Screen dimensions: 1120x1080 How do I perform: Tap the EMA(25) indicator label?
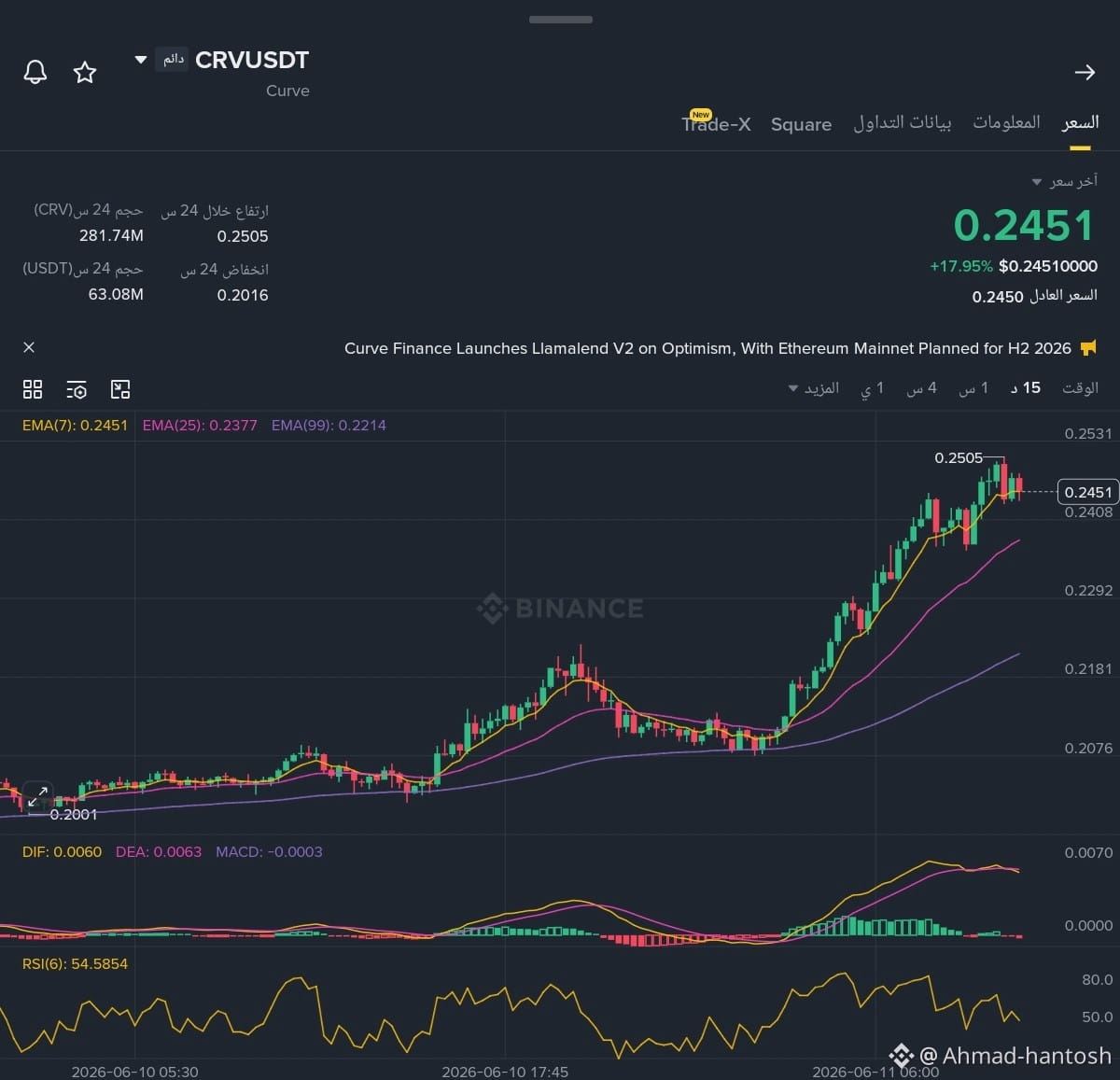pyautogui.click(x=200, y=425)
